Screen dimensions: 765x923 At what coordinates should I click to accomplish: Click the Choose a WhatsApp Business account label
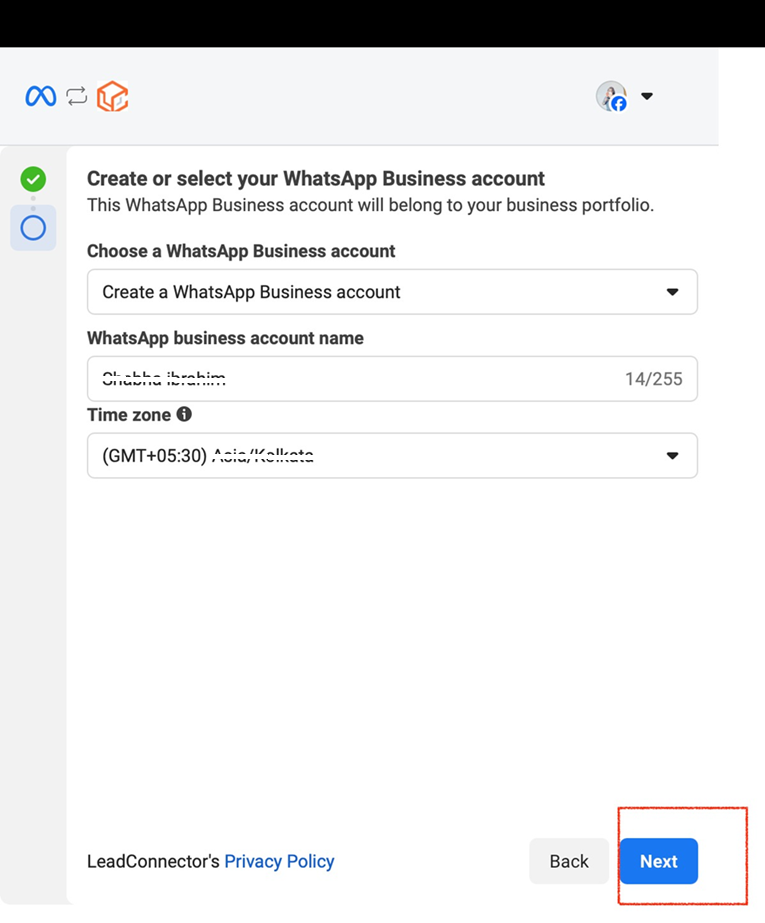[241, 251]
